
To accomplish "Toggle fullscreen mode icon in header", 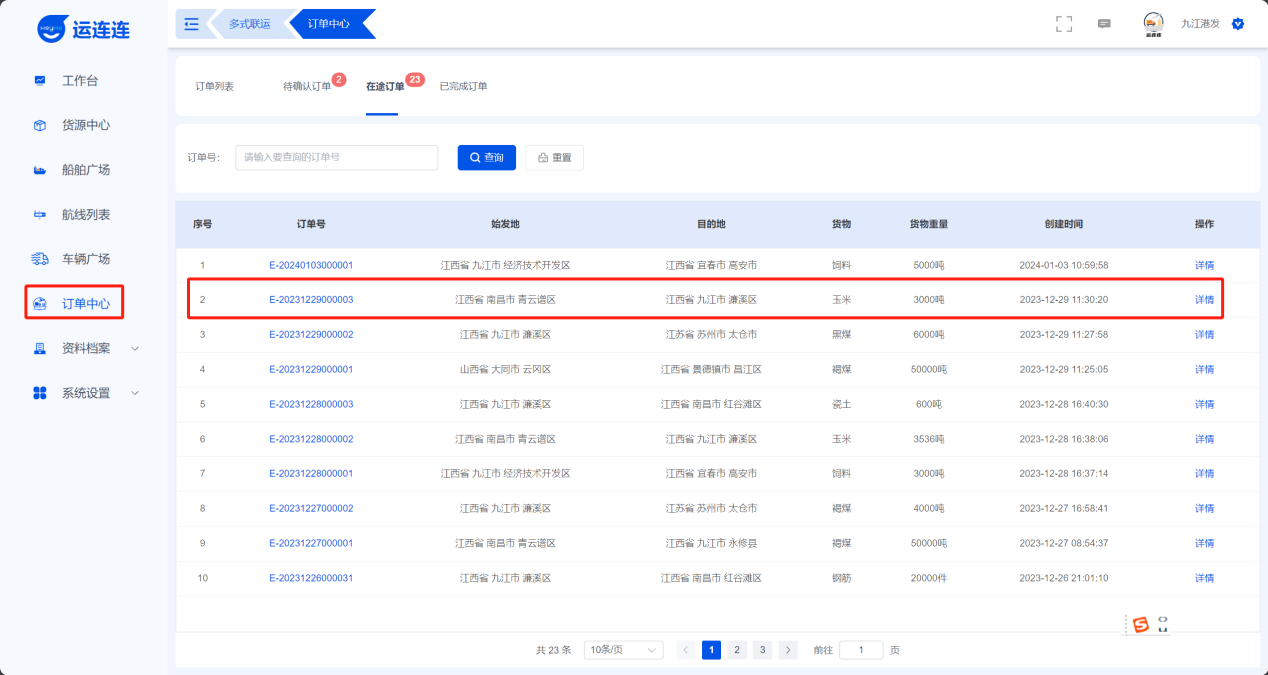I will pos(1064,24).
